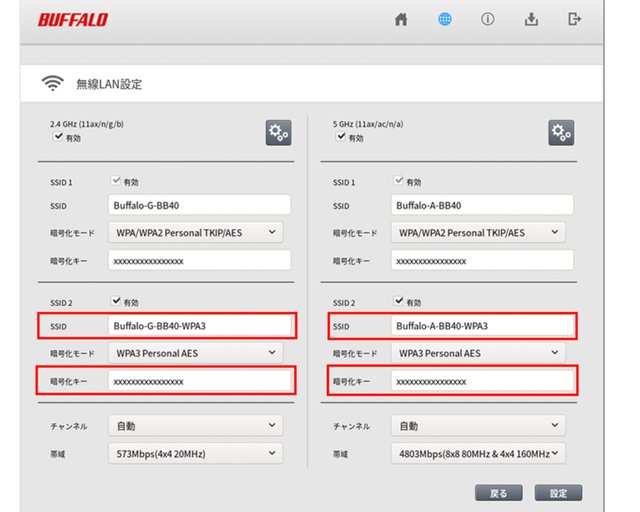The width and height of the screenshot is (640, 512).
Task: Toggle the 5 GHz band enable checkbox
Action: [x=342, y=138]
